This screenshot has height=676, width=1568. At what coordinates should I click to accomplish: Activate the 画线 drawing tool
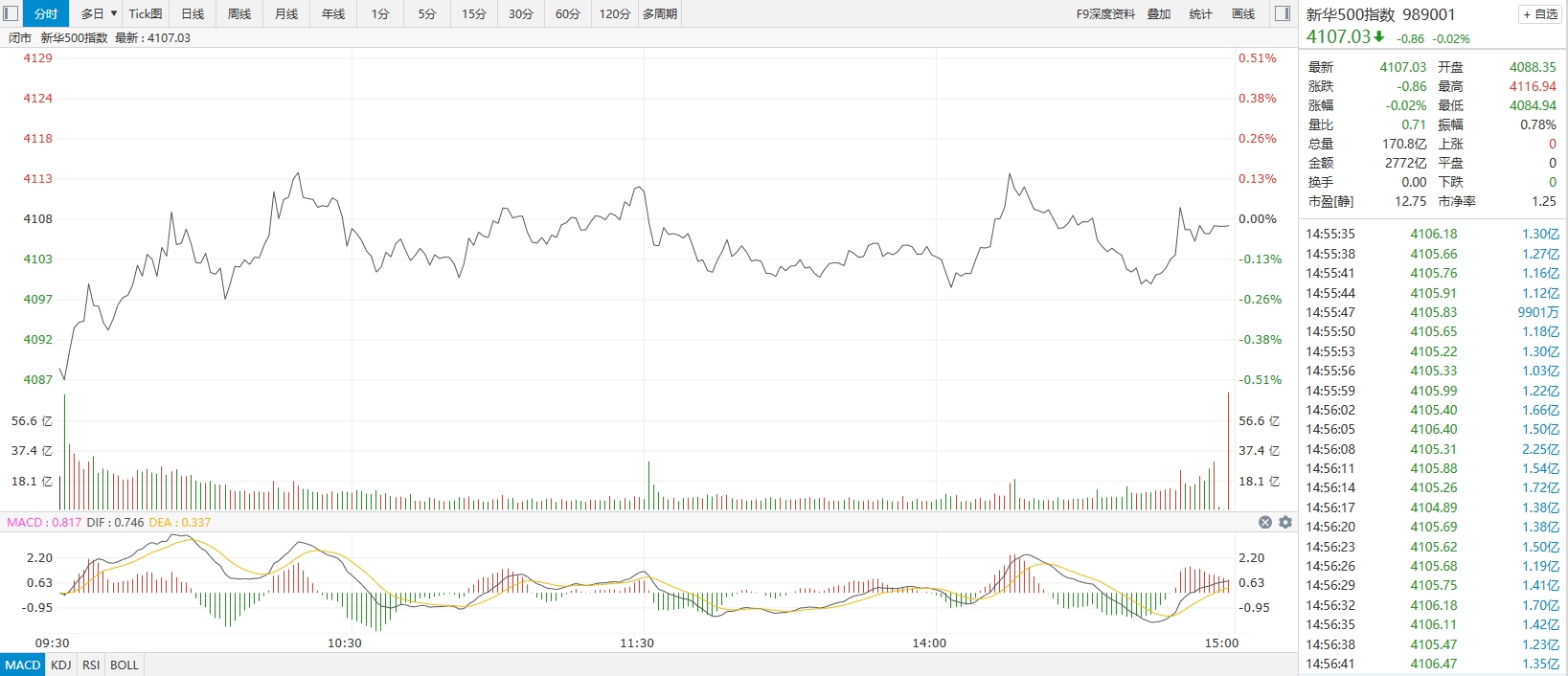[x=1243, y=13]
